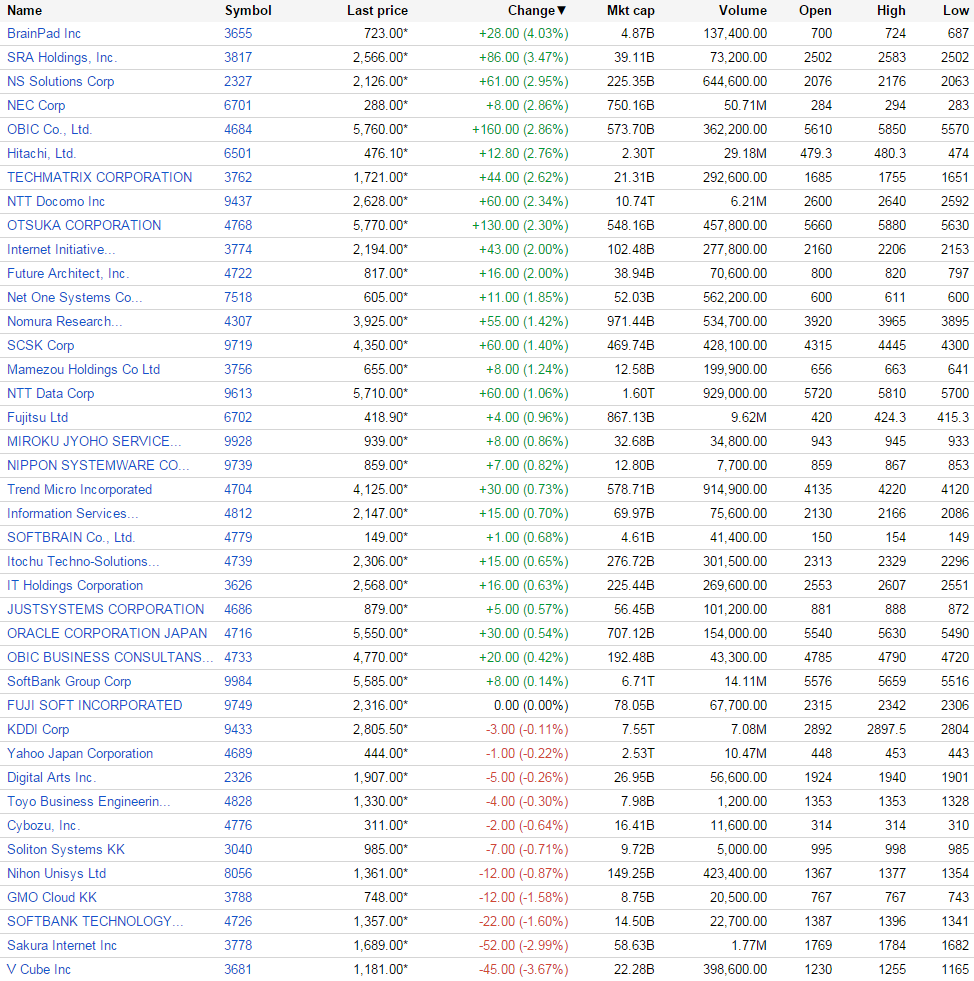
Task: Open the BrainPad Inc company link
Action: click(44, 33)
